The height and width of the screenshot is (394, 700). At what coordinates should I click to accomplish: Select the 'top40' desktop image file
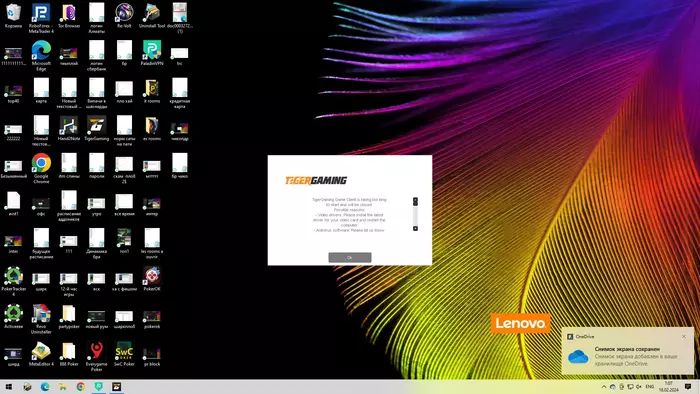(x=13, y=94)
